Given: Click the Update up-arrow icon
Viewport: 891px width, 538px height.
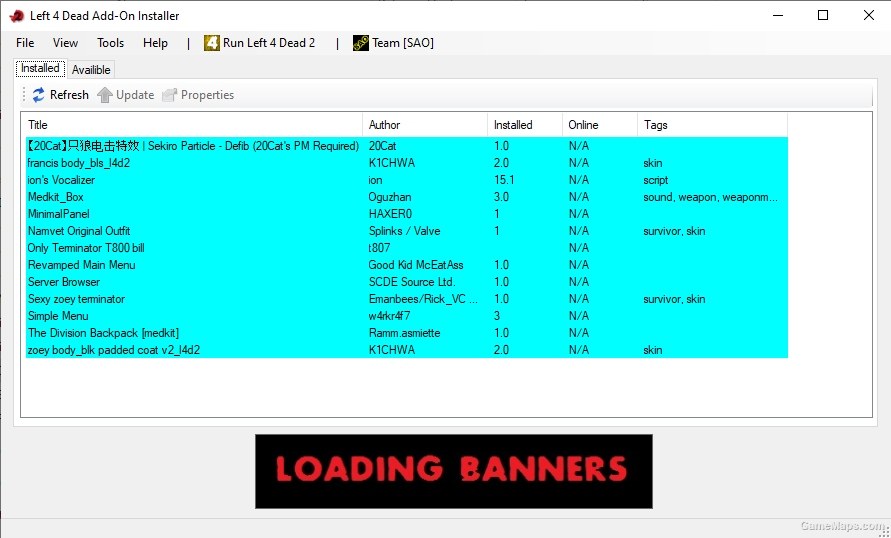Looking at the screenshot, I should click(105, 95).
